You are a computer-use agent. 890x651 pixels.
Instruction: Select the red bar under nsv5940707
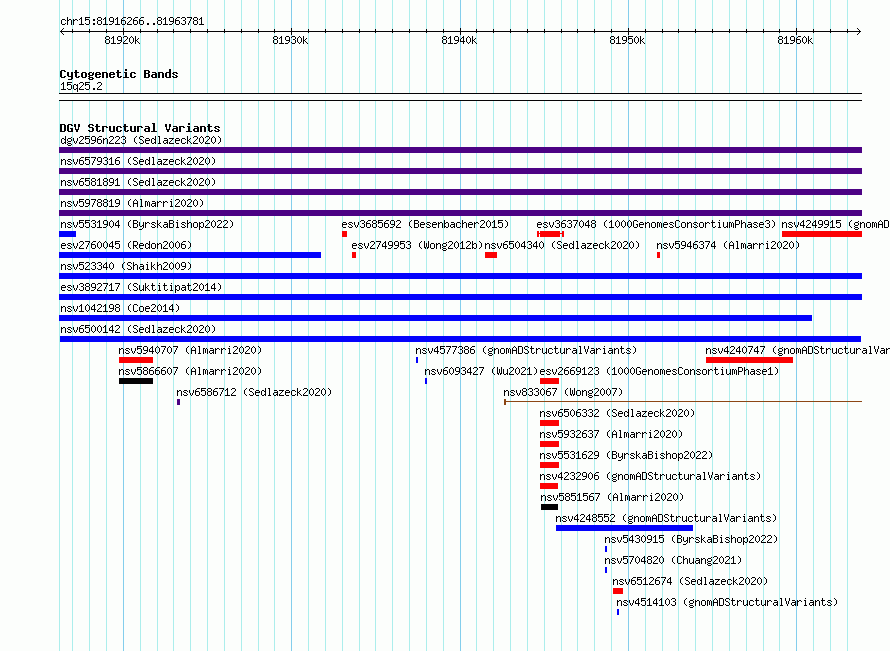click(136, 360)
